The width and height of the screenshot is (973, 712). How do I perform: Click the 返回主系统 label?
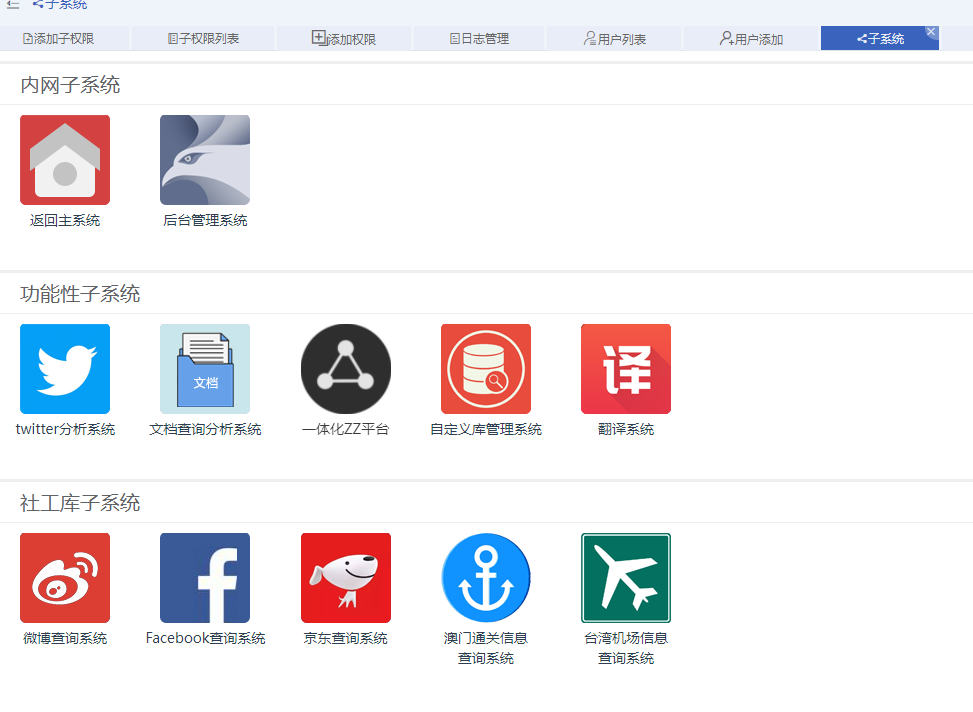(x=65, y=220)
